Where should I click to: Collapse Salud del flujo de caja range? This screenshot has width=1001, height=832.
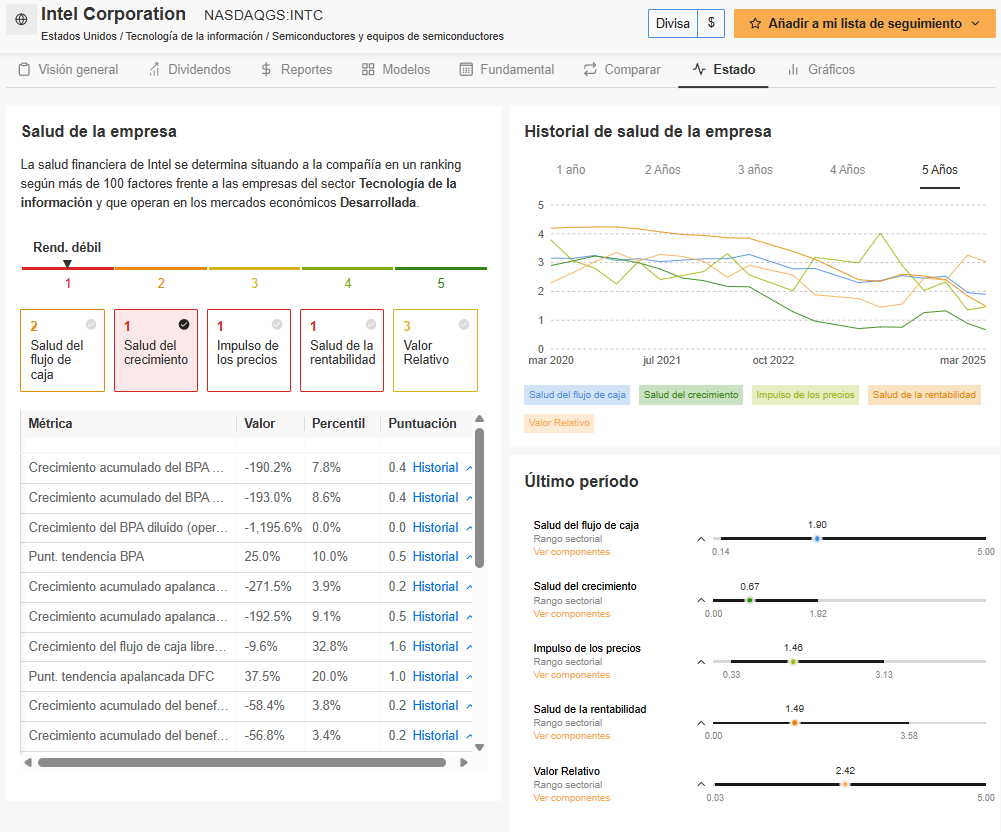(701, 539)
